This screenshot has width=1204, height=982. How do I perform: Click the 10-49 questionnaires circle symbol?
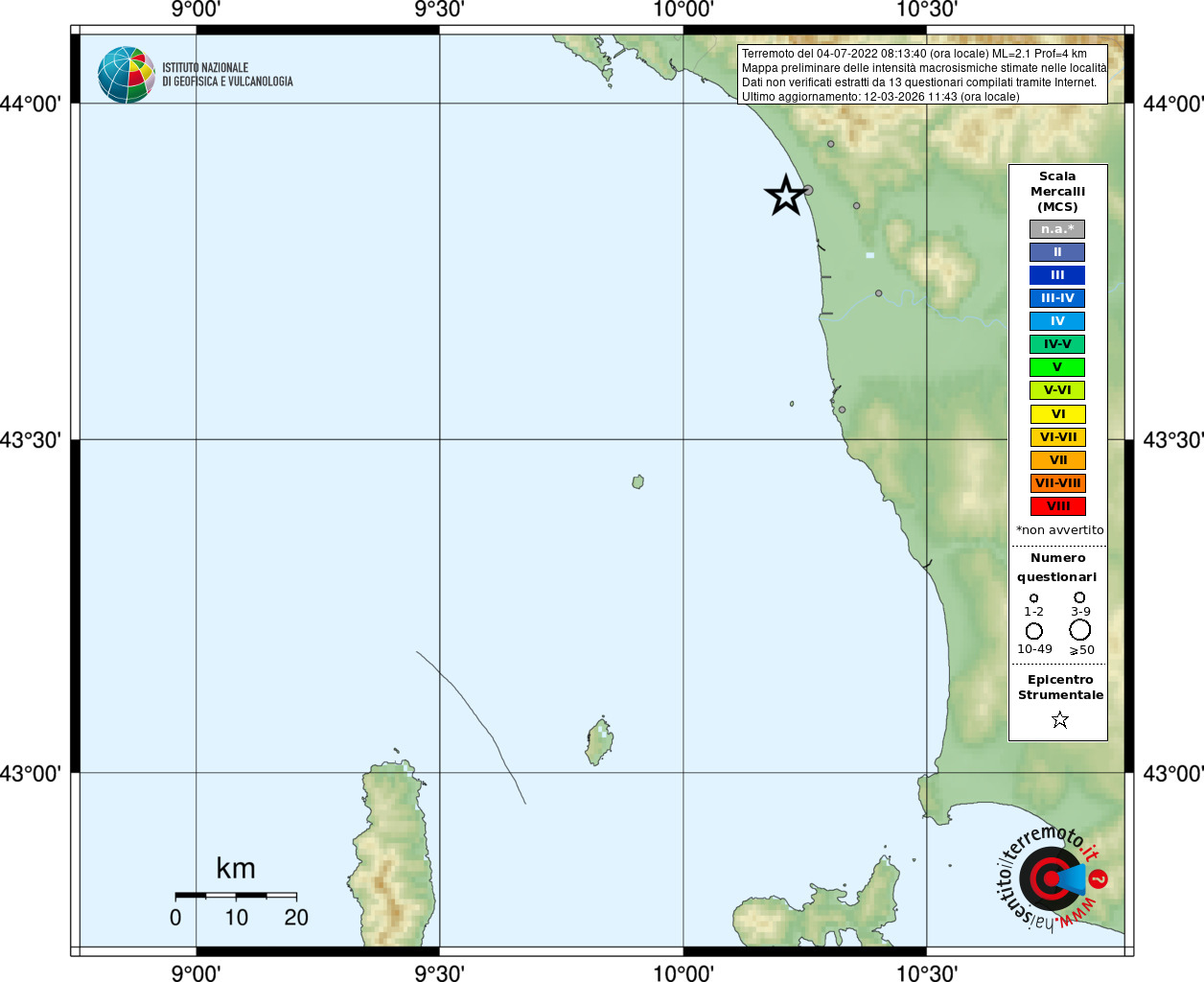pos(1034,631)
